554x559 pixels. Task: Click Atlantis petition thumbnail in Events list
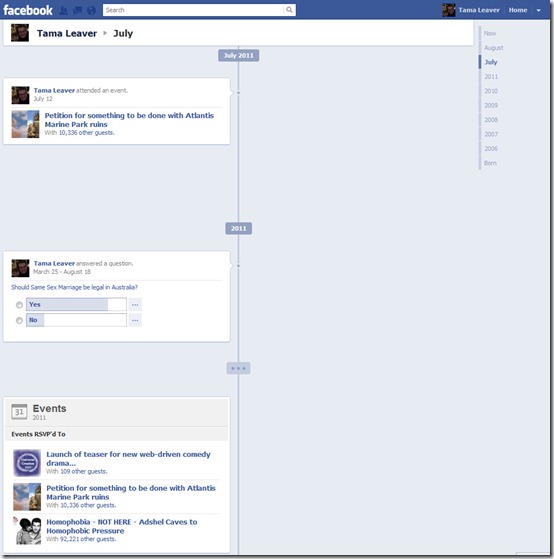pos(27,497)
